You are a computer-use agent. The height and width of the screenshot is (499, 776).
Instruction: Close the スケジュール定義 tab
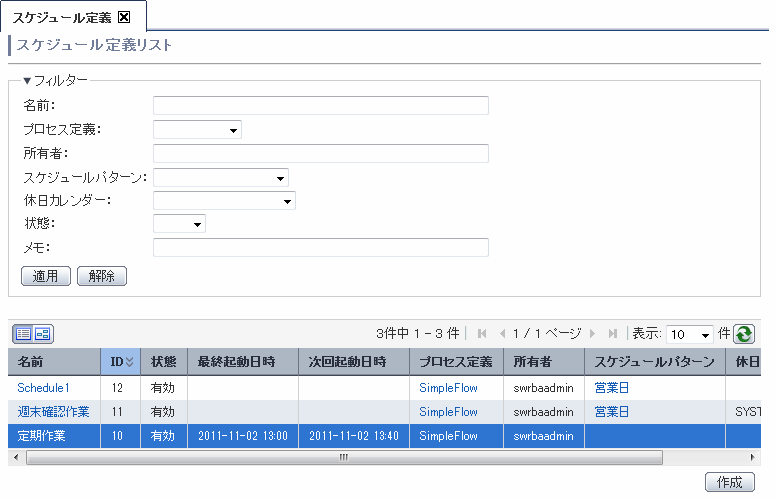pos(124,16)
